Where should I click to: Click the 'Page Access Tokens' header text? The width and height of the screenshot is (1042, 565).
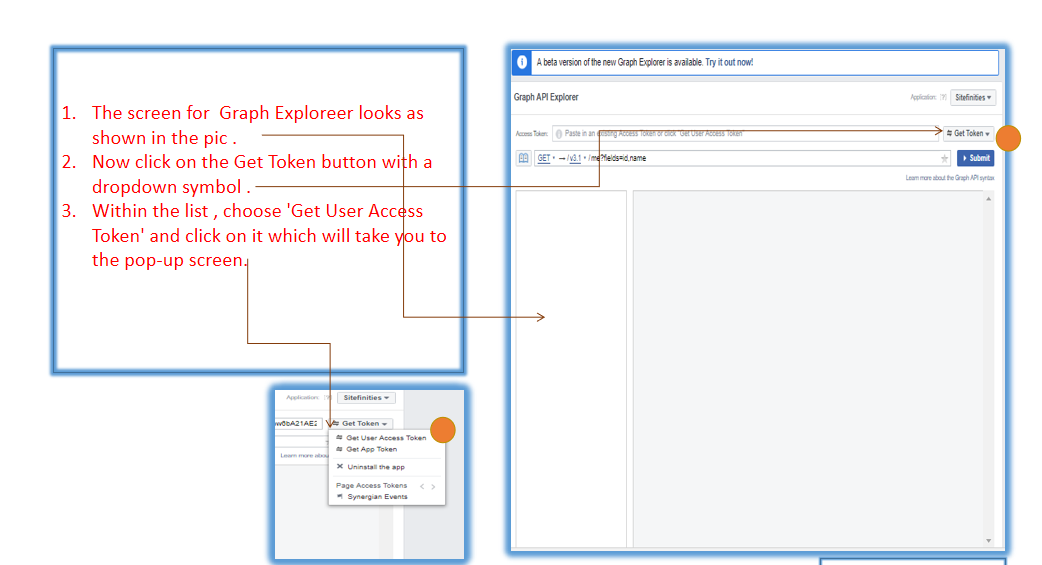tap(371, 486)
